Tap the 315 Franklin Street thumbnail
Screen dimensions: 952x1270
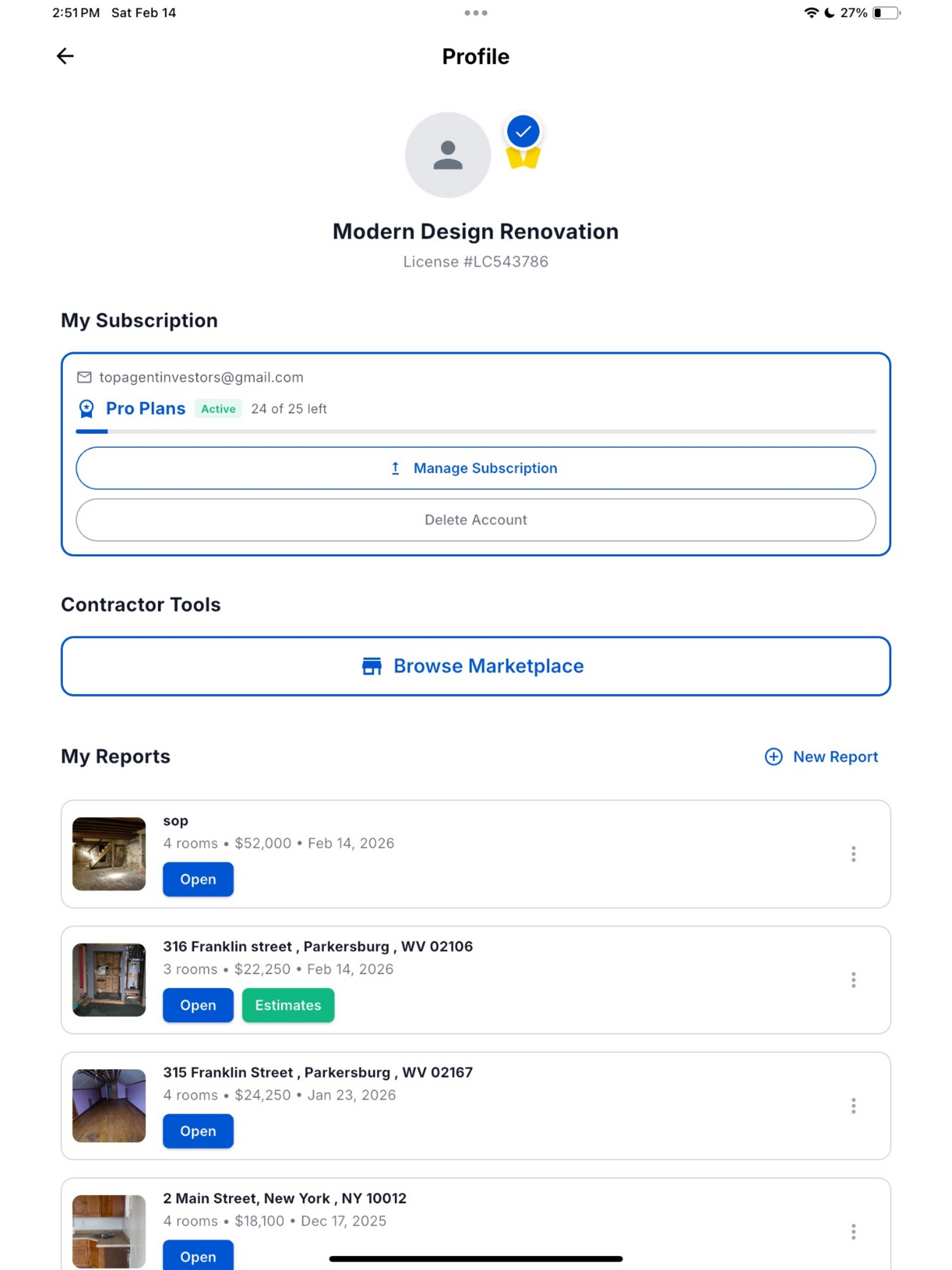pos(109,1106)
